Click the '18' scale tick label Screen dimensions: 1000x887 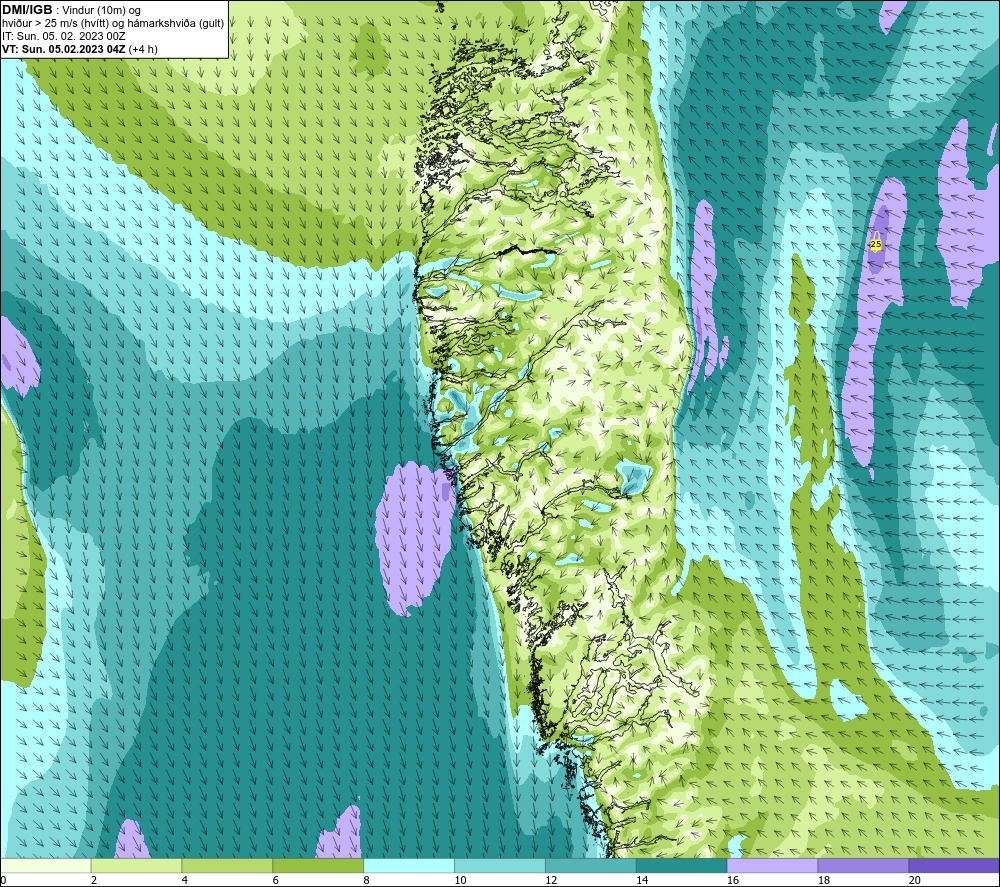click(823, 880)
